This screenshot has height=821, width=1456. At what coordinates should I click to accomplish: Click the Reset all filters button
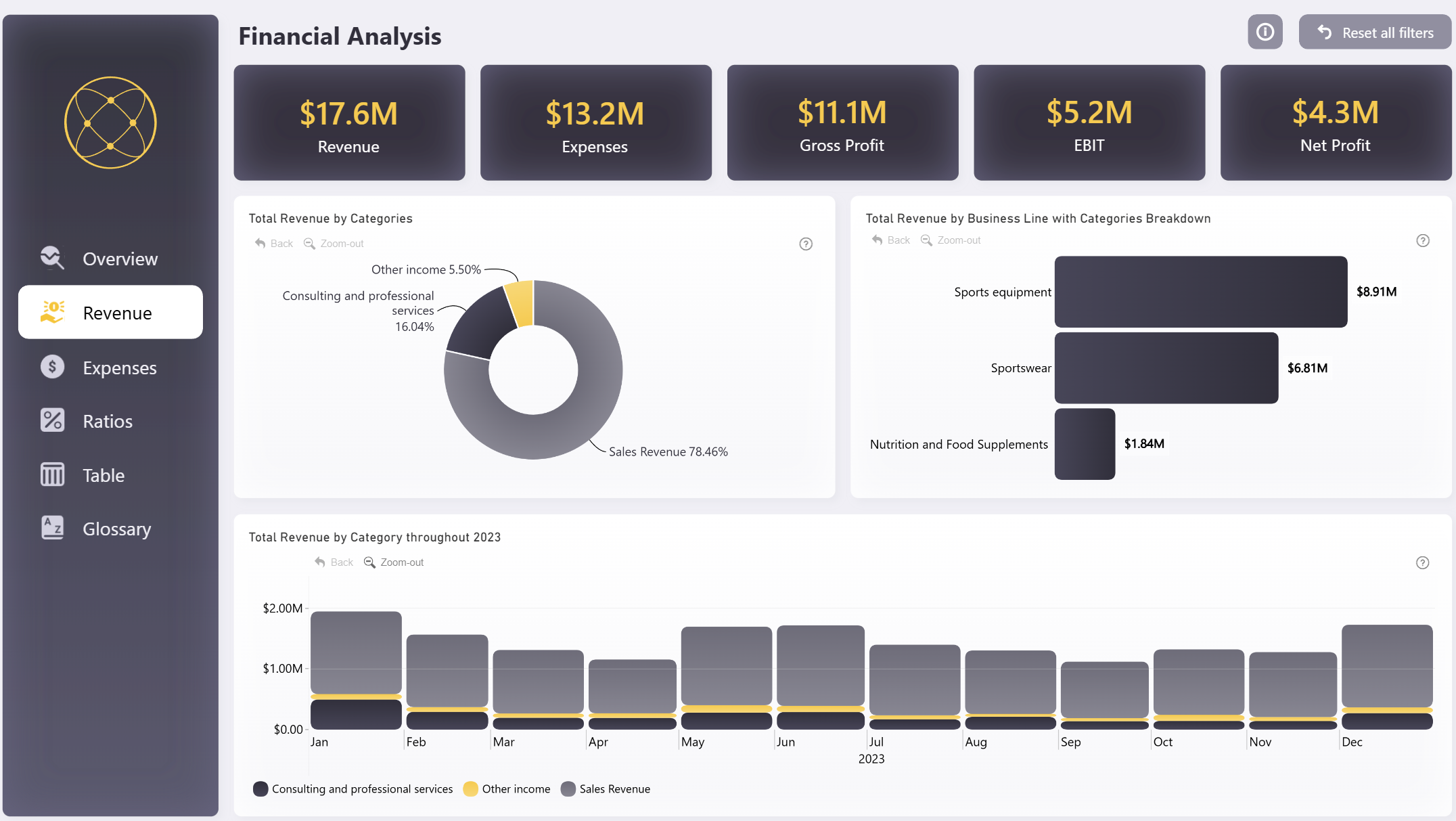[1374, 32]
